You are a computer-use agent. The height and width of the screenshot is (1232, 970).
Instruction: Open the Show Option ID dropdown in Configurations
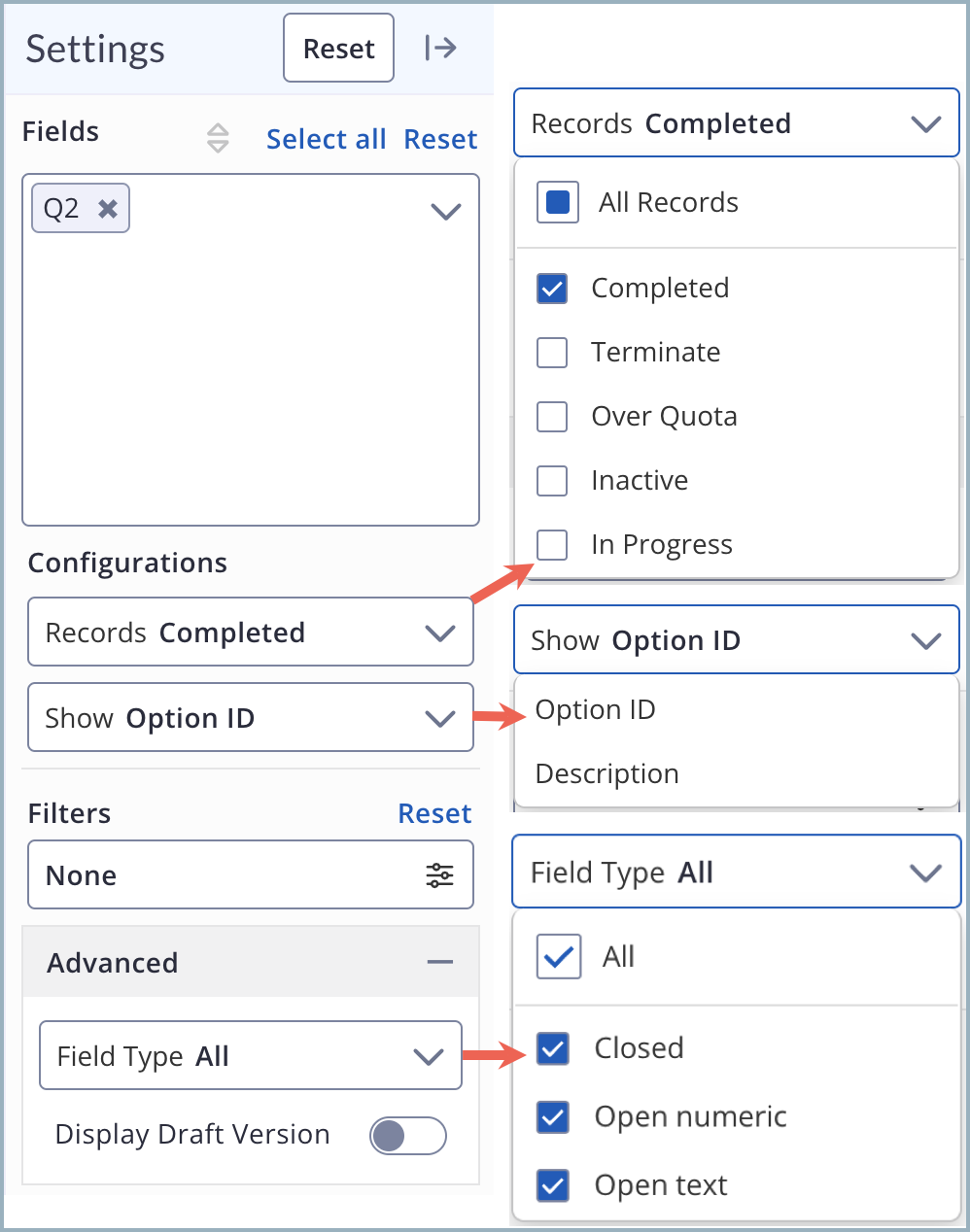(x=251, y=718)
